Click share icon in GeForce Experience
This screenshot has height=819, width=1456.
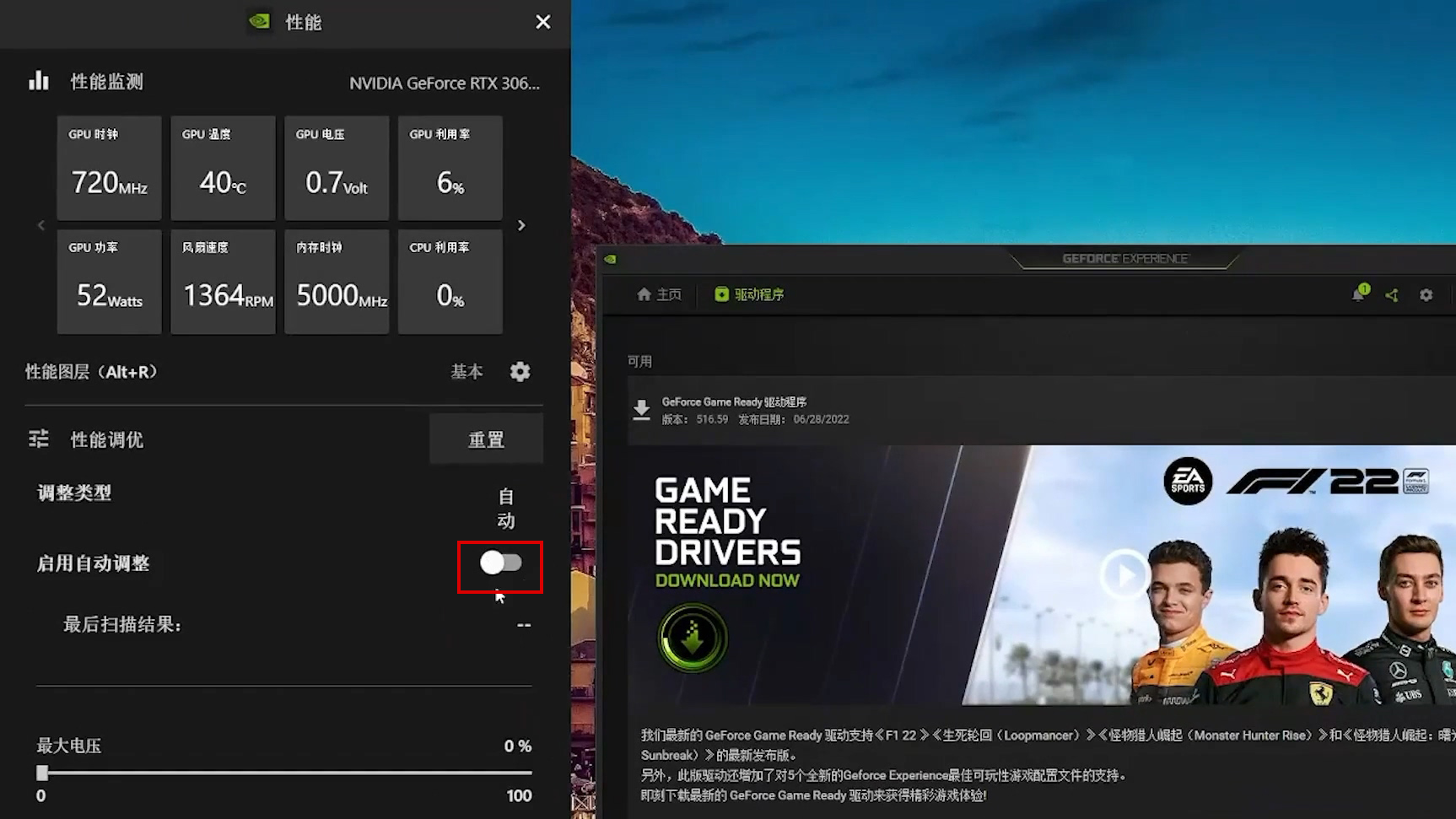(x=1392, y=295)
